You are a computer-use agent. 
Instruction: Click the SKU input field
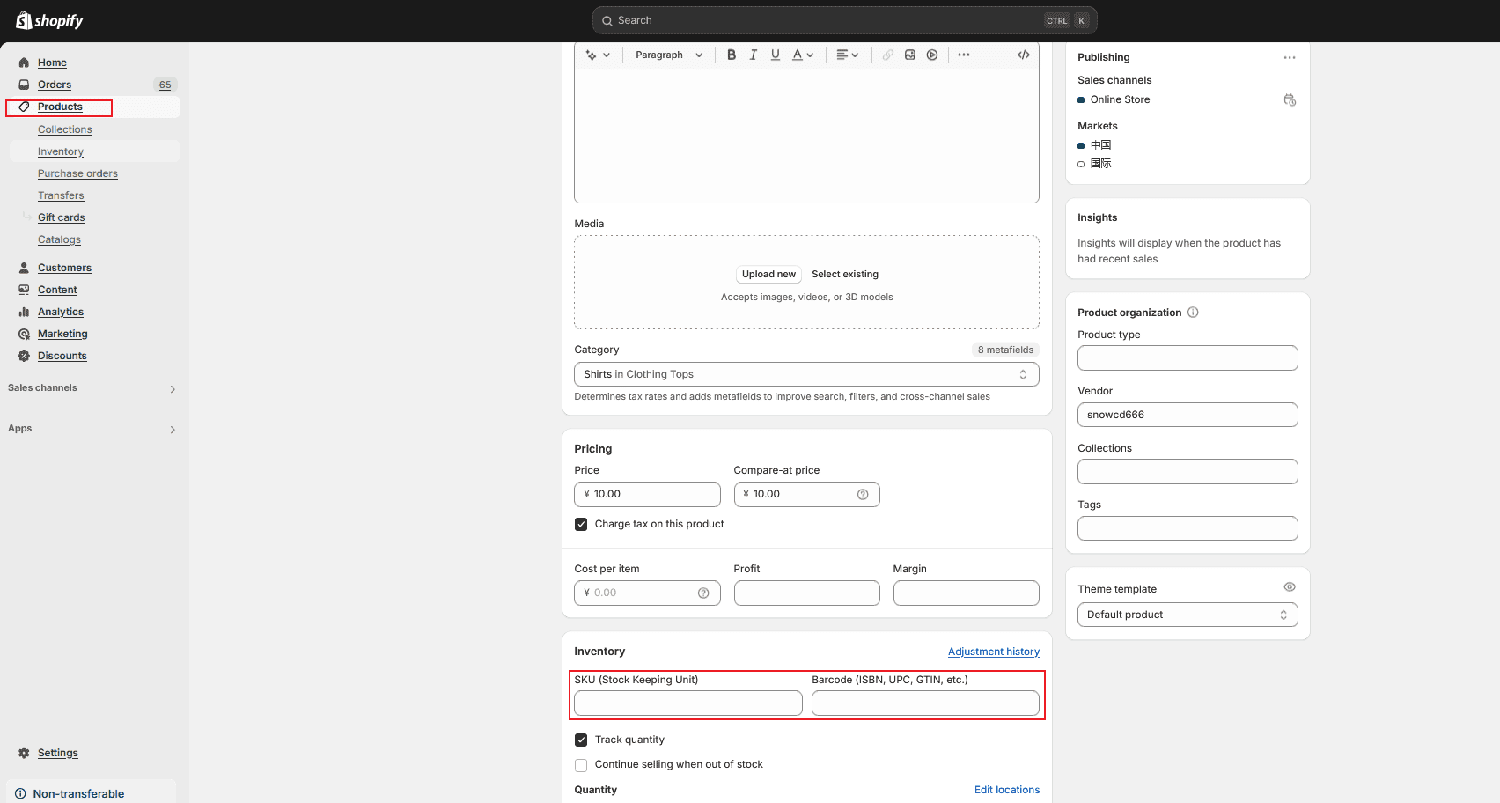coord(687,703)
